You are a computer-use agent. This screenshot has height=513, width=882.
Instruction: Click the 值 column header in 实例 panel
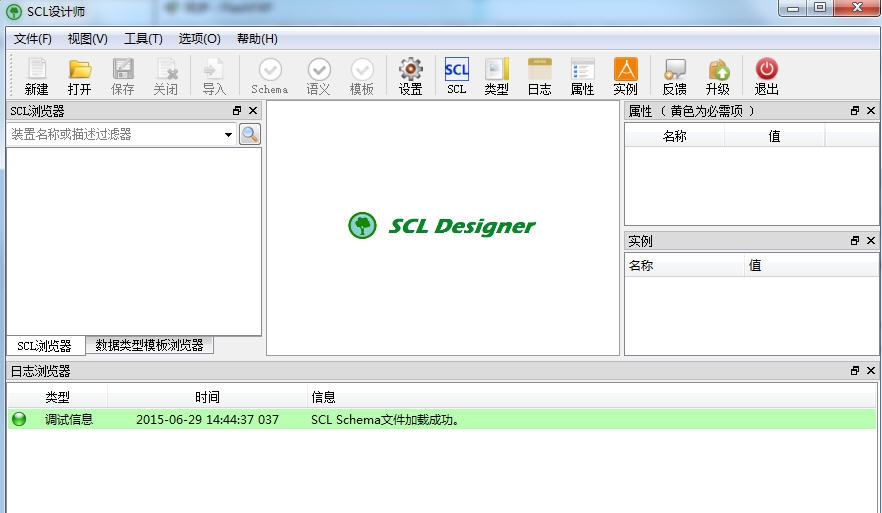tap(810, 266)
